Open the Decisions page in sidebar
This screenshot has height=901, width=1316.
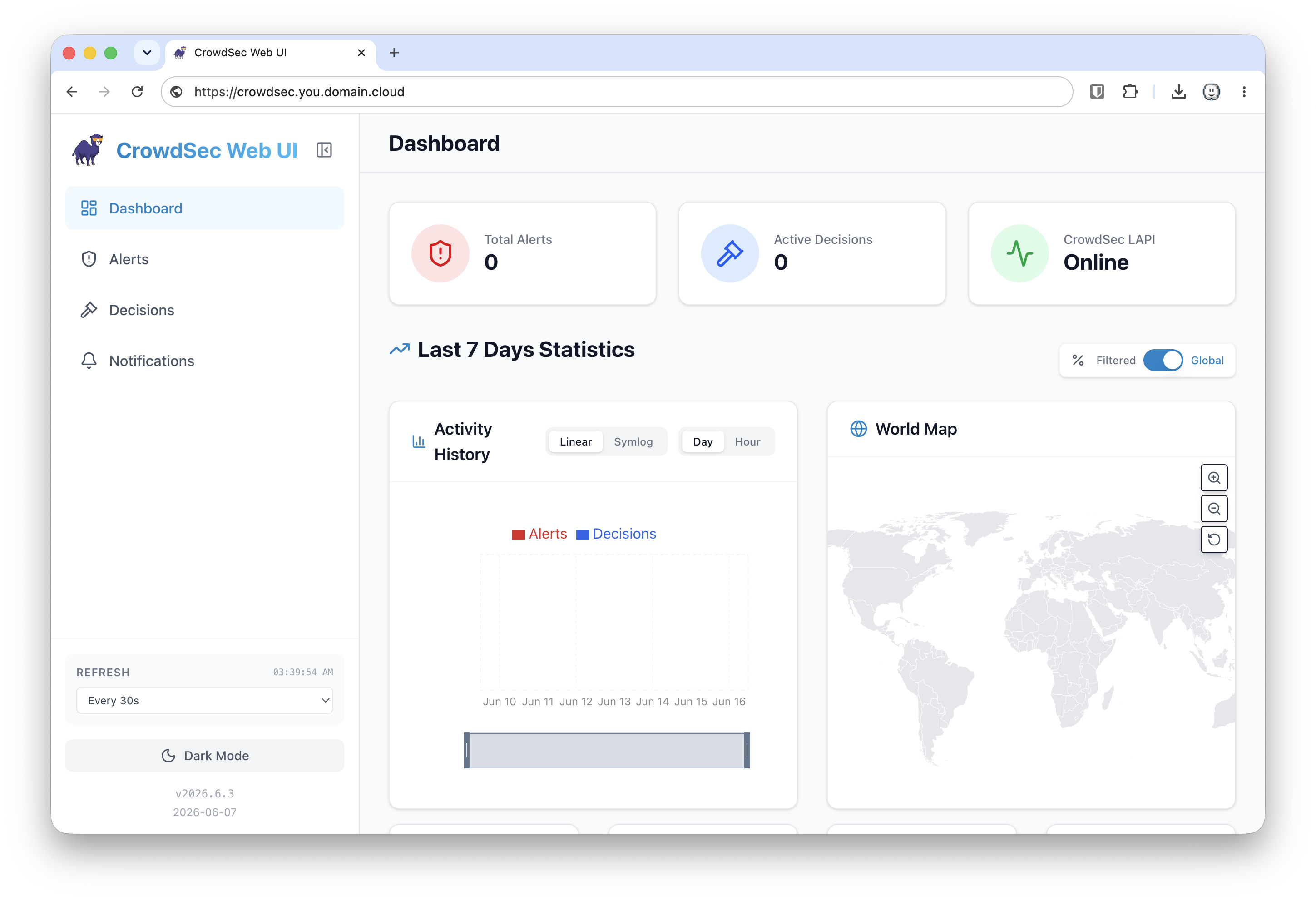[204, 310]
